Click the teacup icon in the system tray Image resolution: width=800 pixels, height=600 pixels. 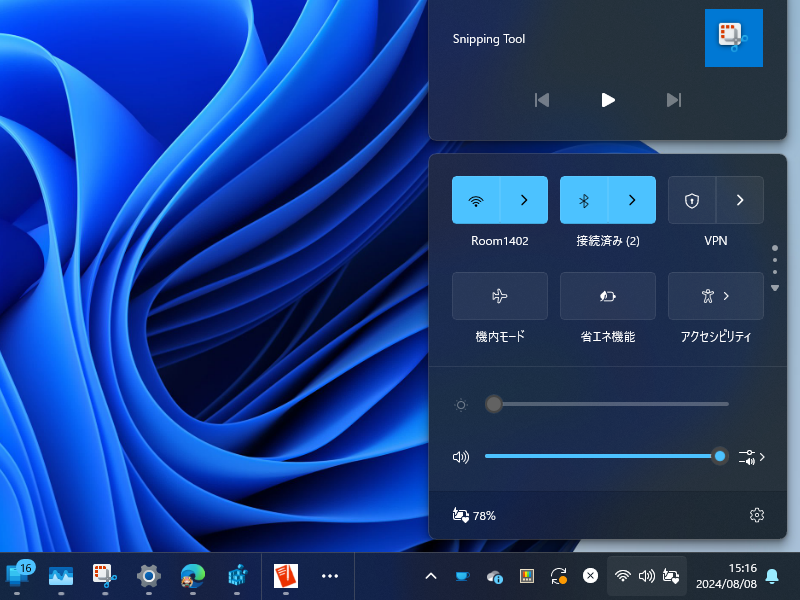pos(460,576)
